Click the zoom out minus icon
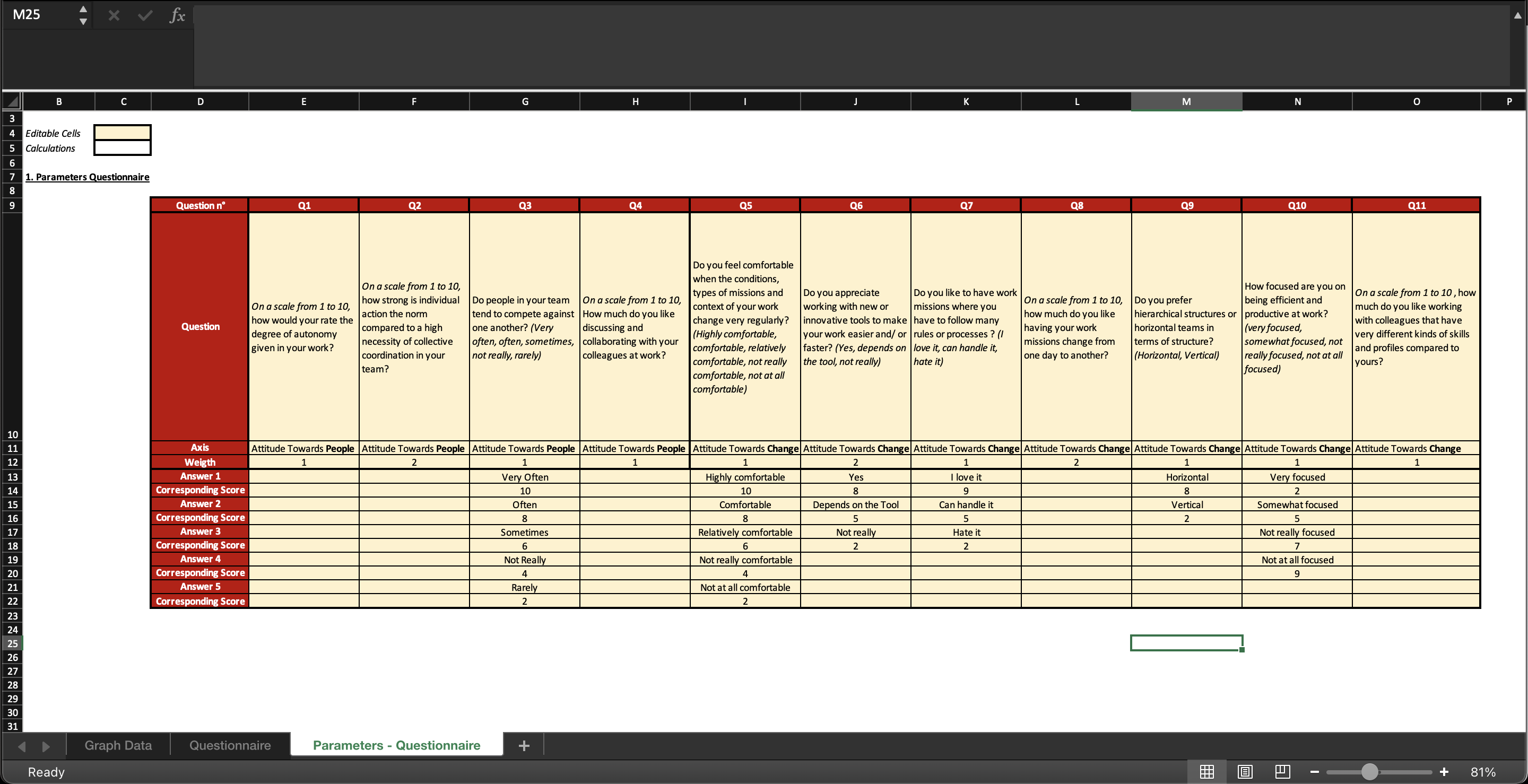 tap(1315, 772)
